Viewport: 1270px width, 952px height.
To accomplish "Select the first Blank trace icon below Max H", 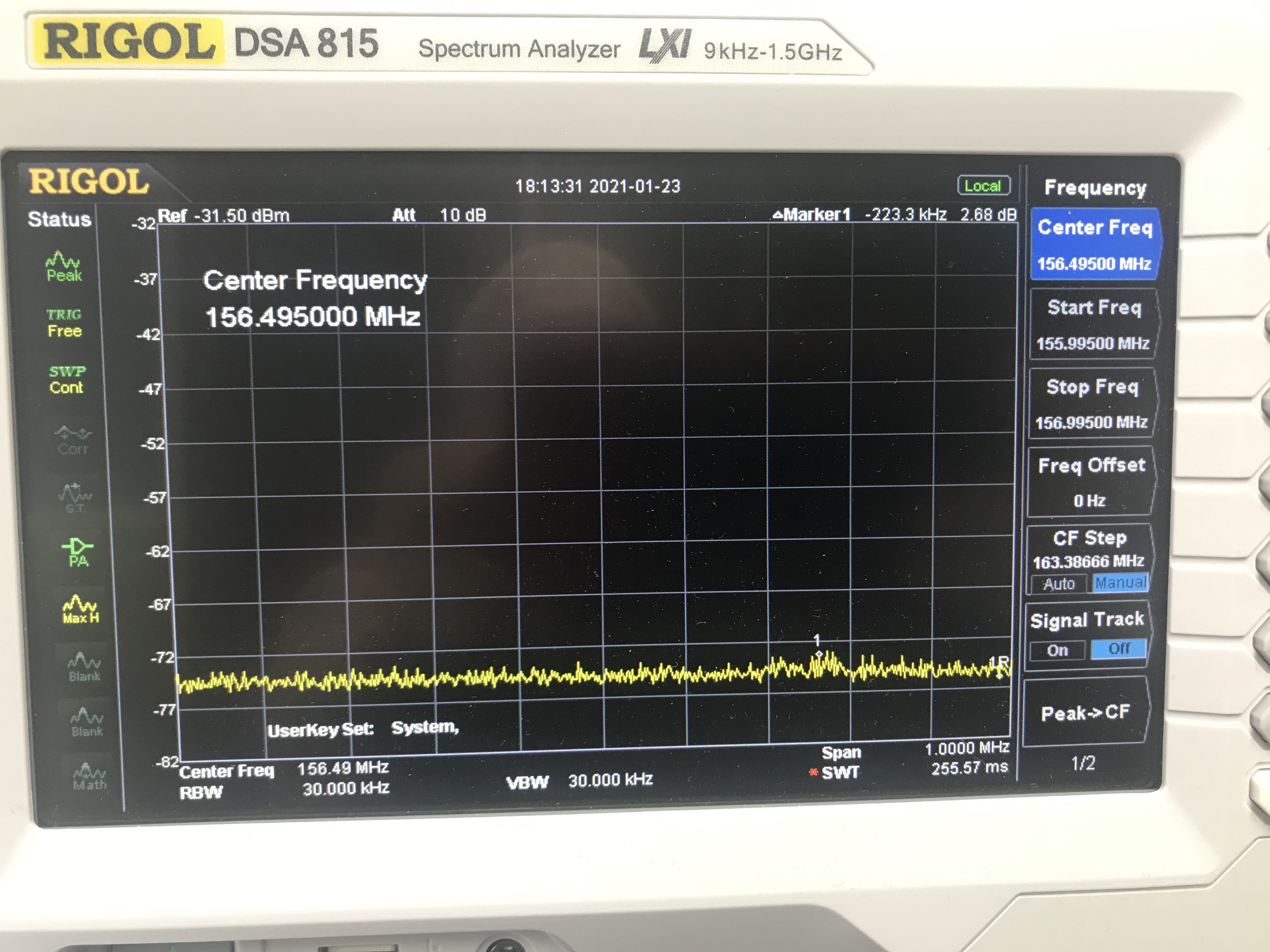I will point(84,667).
